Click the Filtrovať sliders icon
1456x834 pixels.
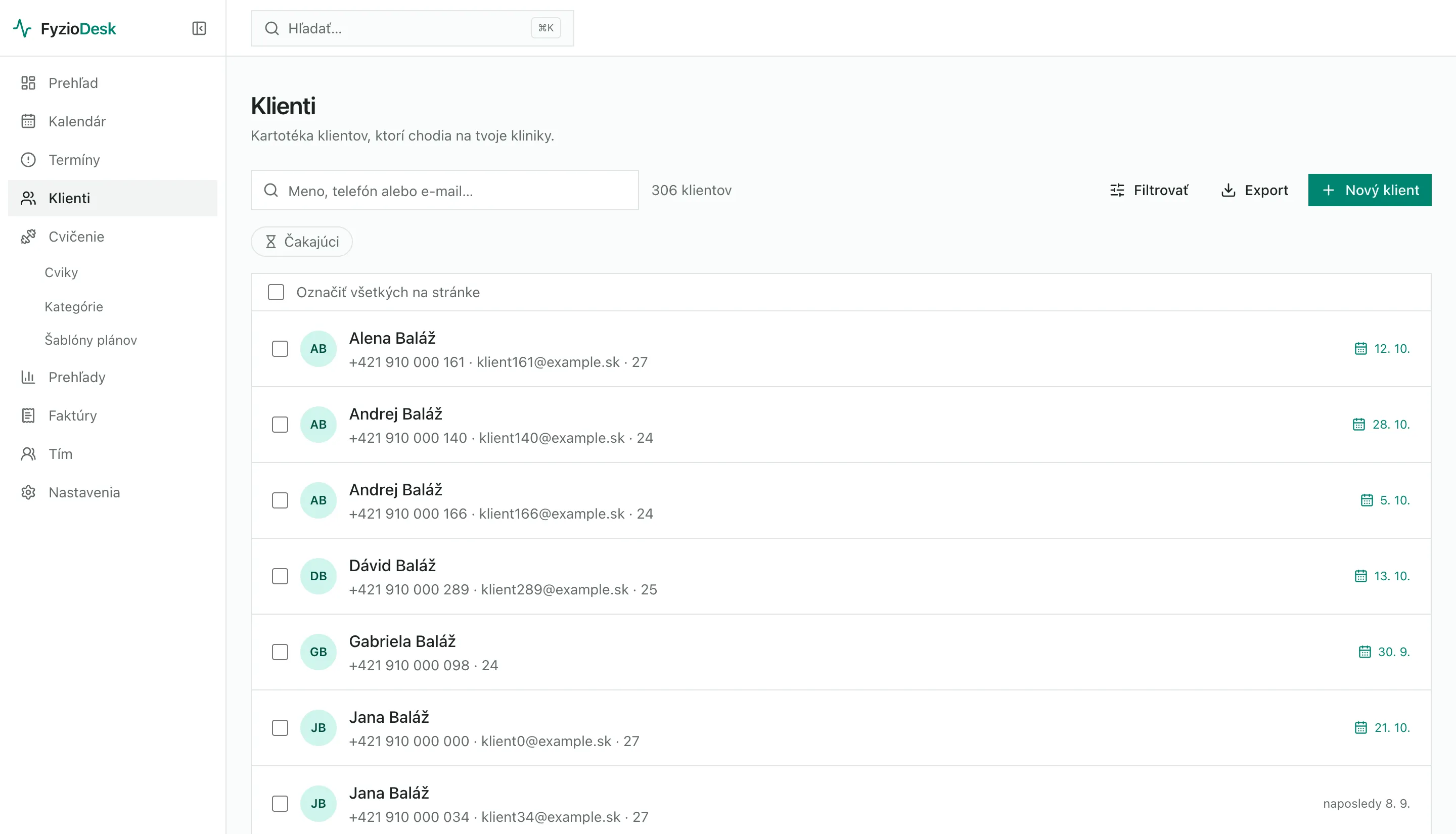pyautogui.click(x=1117, y=190)
